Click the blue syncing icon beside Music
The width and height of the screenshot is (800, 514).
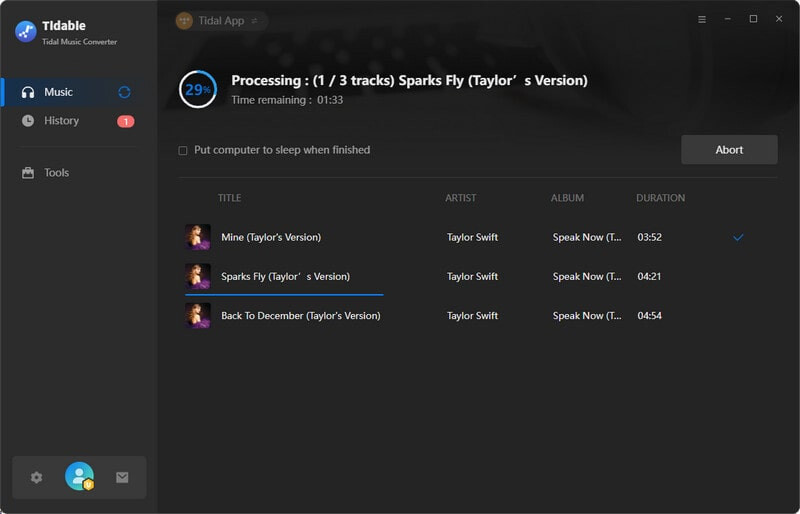pyautogui.click(x=124, y=92)
